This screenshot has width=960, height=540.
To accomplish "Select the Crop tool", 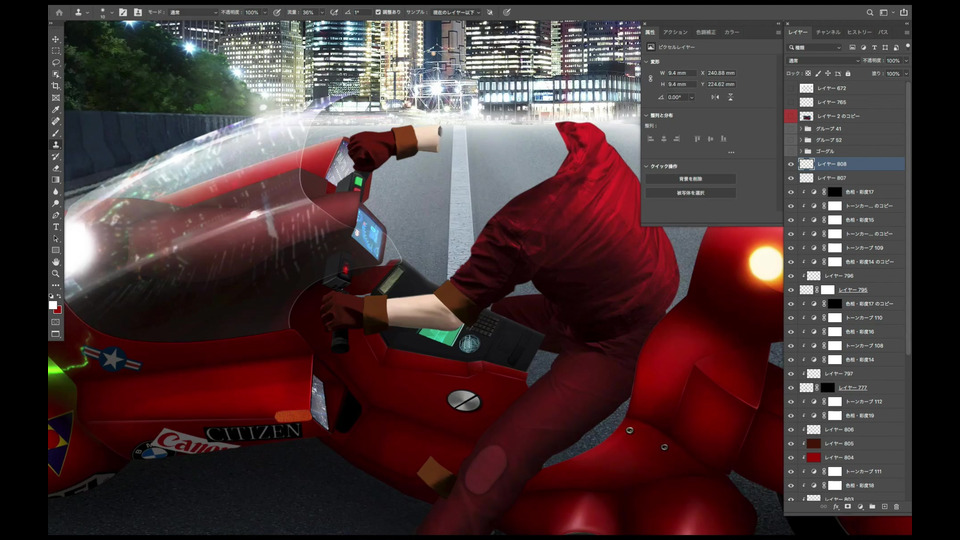I will coord(56,86).
